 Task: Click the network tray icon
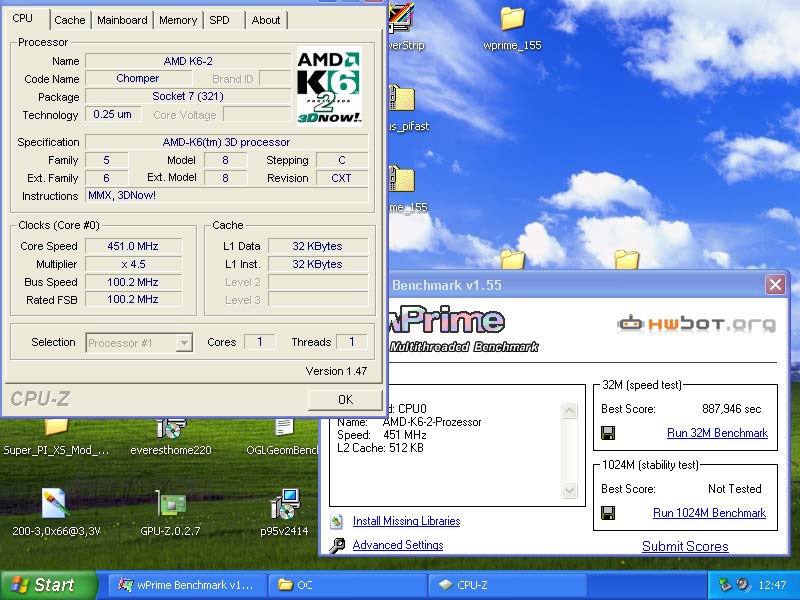724,585
